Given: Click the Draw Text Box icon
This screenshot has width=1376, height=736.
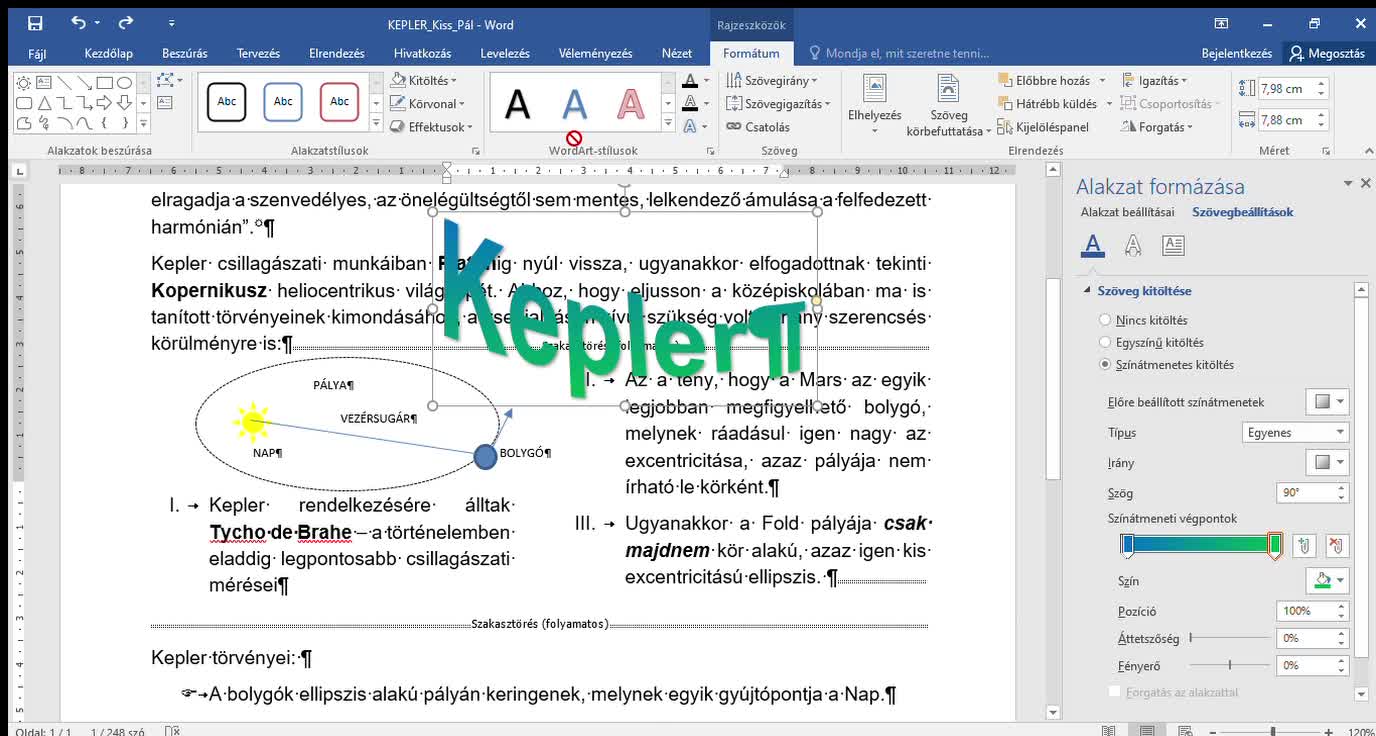Looking at the screenshot, I should pos(165,102).
